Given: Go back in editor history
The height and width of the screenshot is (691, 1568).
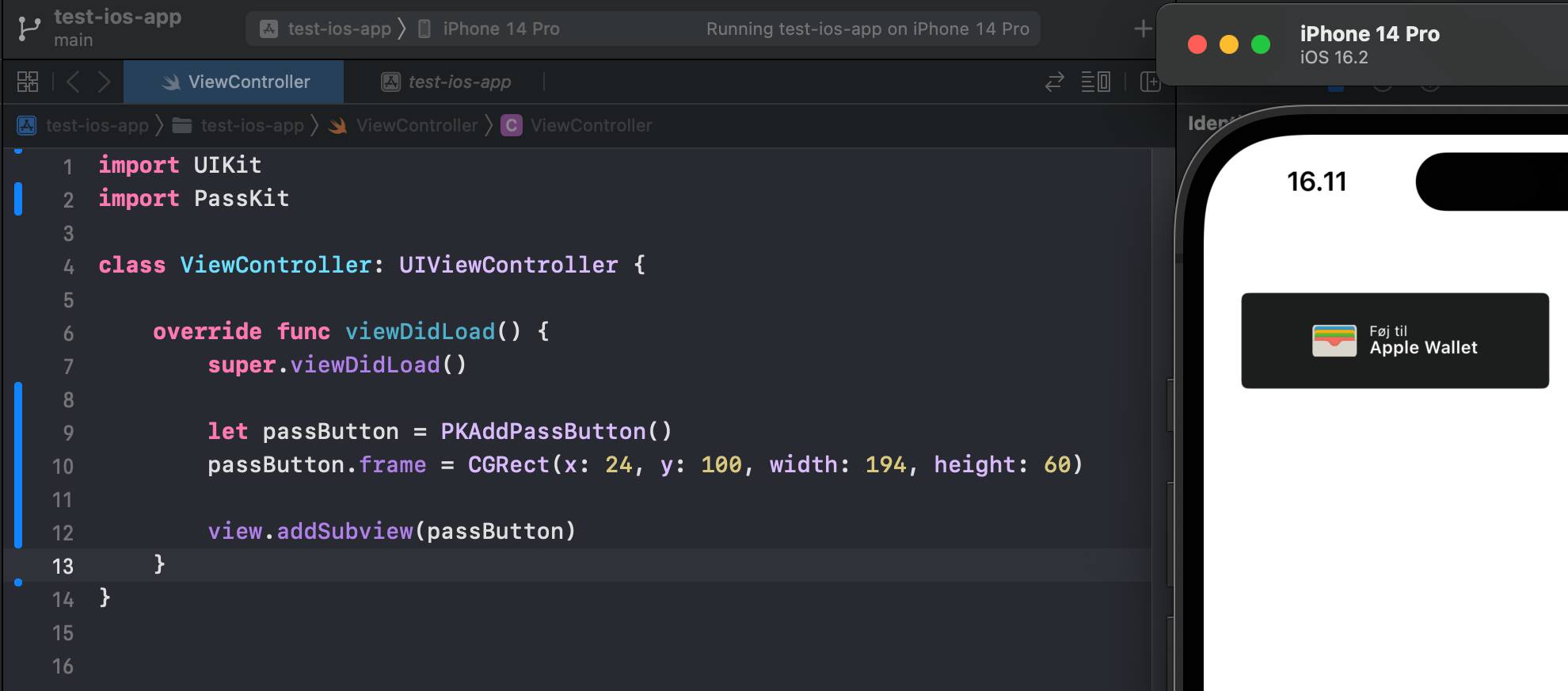Looking at the screenshot, I should click(x=73, y=82).
